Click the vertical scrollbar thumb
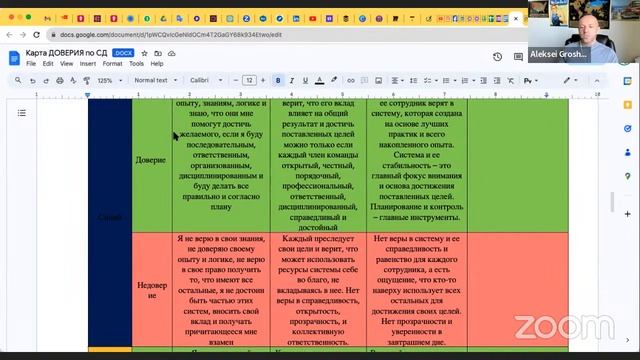The width and height of the screenshot is (640, 360). click(612, 202)
